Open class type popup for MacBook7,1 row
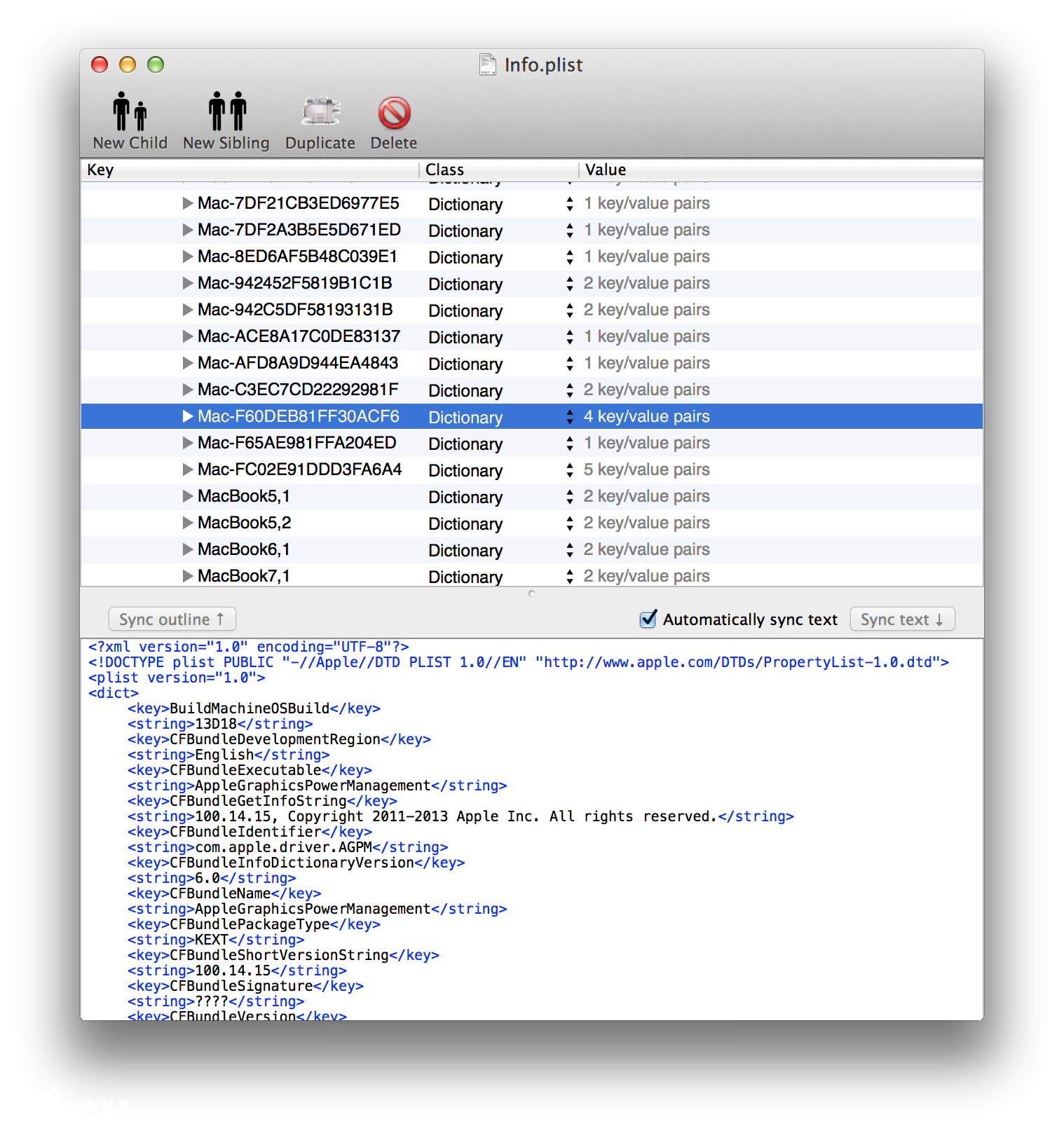Image resolution: width=1064 pixels, height=1131 pixels. [x=569, y=576]
